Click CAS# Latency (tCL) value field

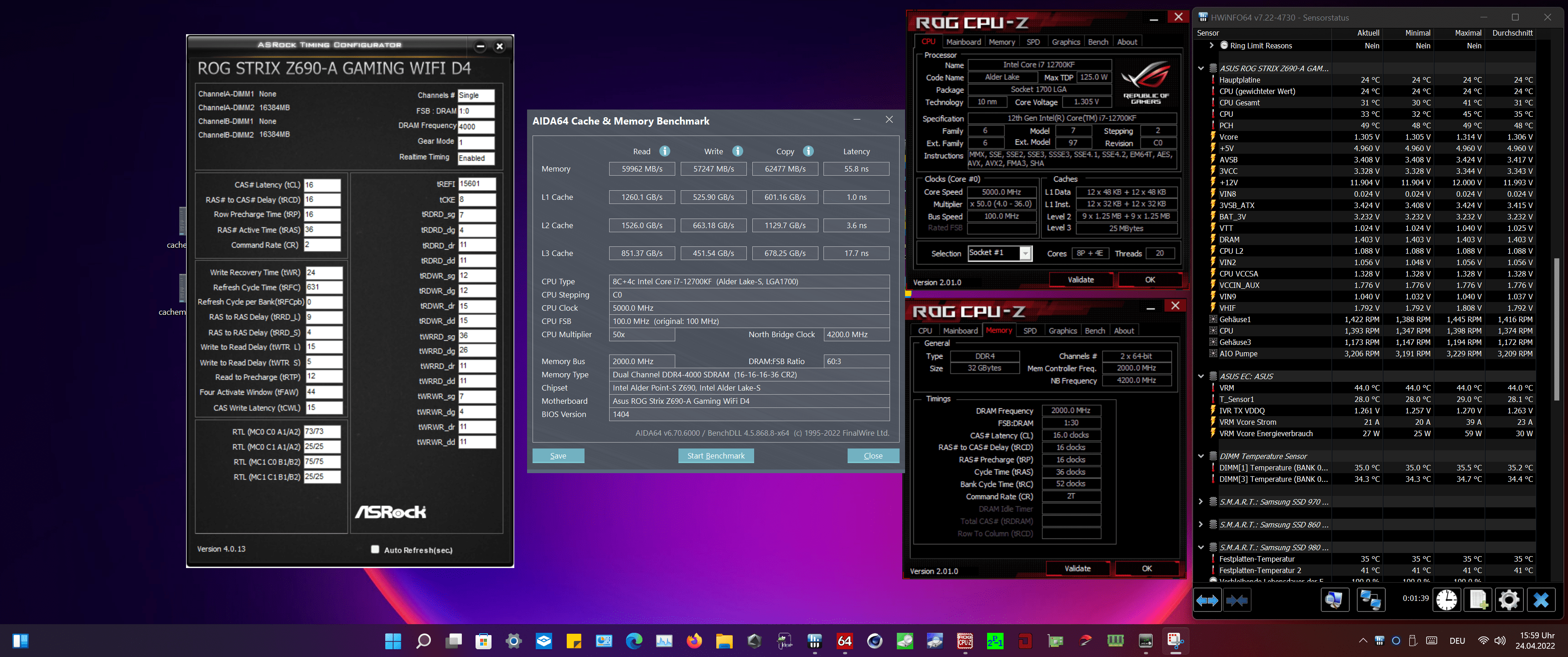[x=322, y=184]
